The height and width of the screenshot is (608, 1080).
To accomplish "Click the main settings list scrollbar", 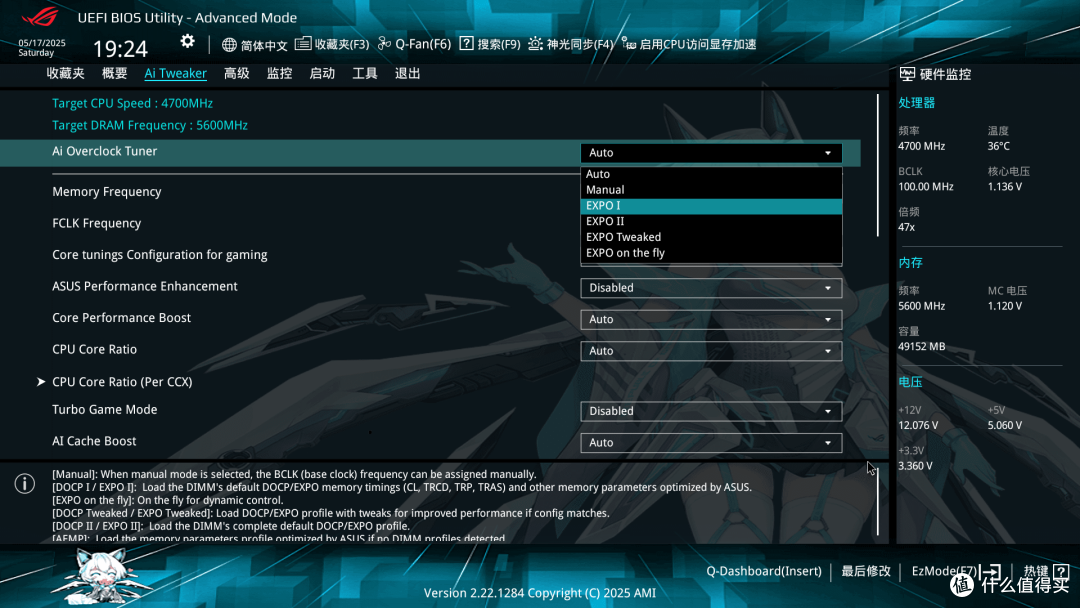I will [878, 165].
